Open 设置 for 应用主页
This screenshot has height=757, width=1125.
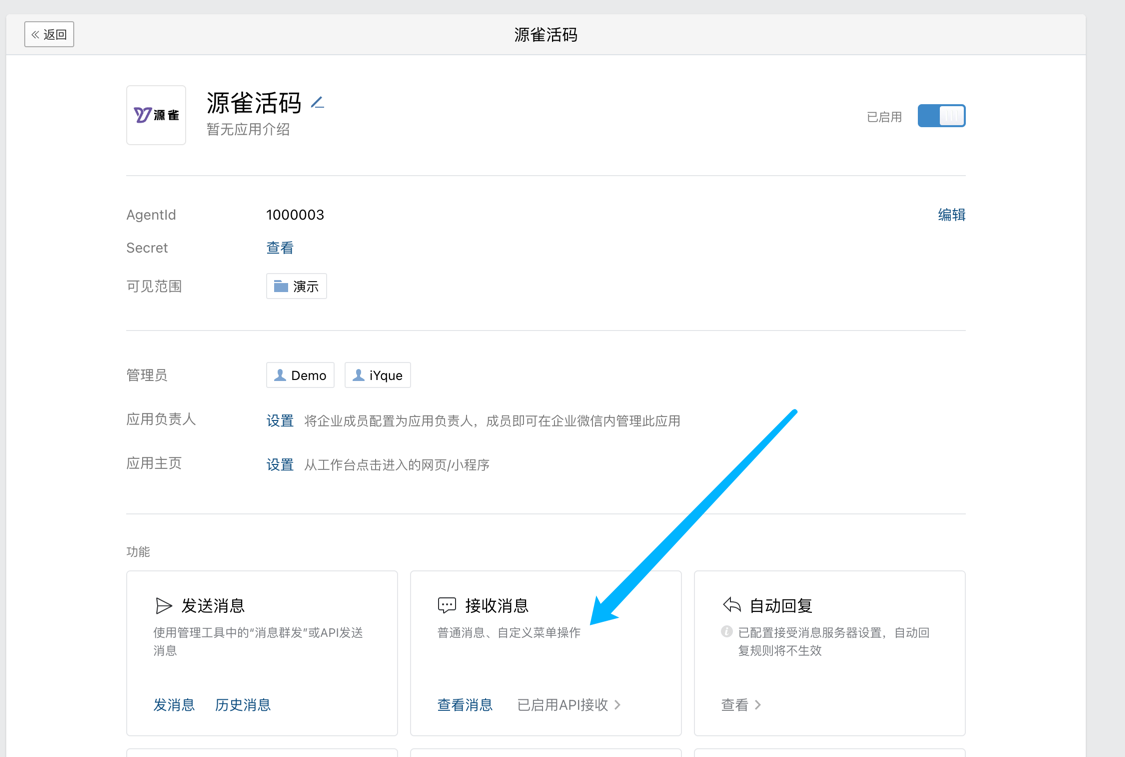pyautogui.click(x=280, y=465)
